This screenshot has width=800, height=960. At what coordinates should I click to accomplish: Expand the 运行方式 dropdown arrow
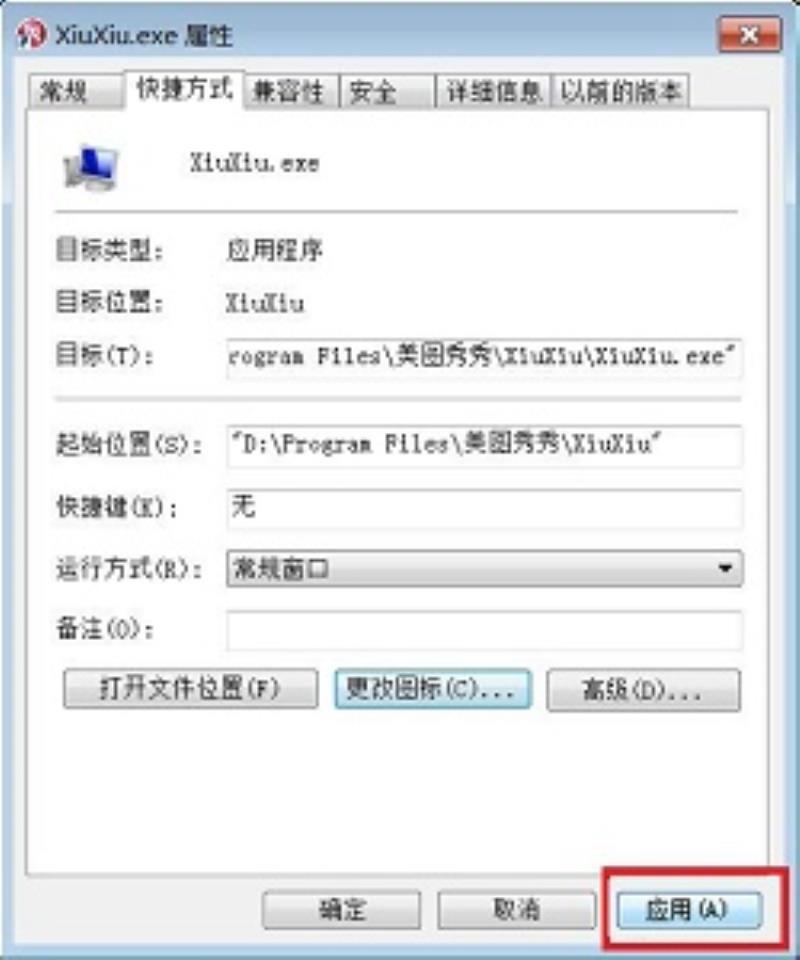(x=725, y=569)
